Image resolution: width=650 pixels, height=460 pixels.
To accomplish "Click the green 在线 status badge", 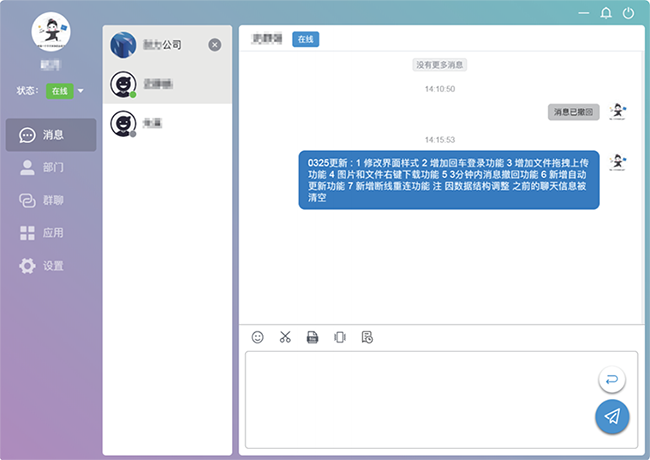I will click(x=59, y=91).
